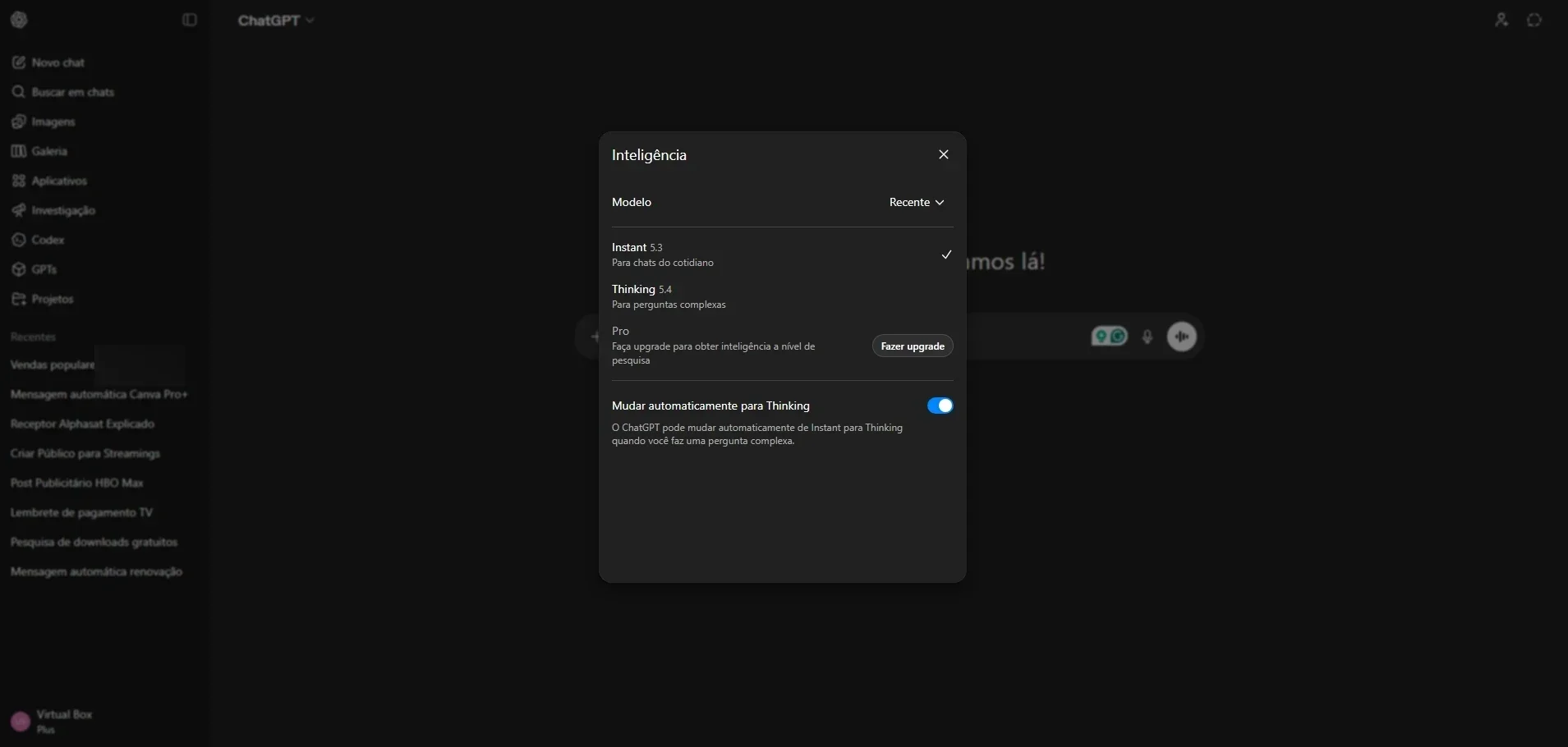Click the profile icon at top right
This screenshot has width=1568, height=747.
(x=1501, y=20)
